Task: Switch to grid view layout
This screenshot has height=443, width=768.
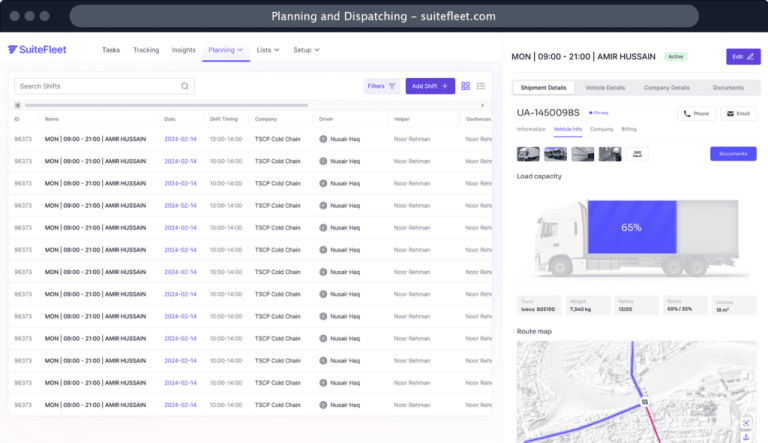Action: pyautogui.click(x=466, y=87)
